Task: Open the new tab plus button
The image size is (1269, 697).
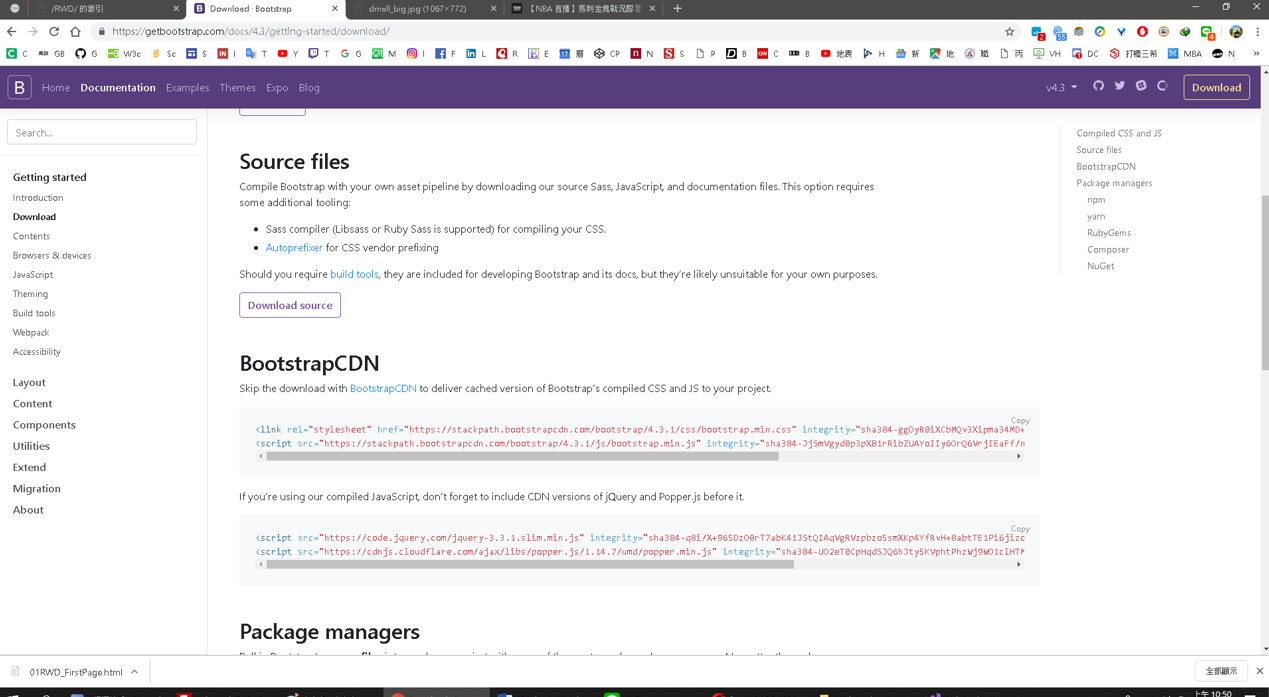Action: click(677, 9)
